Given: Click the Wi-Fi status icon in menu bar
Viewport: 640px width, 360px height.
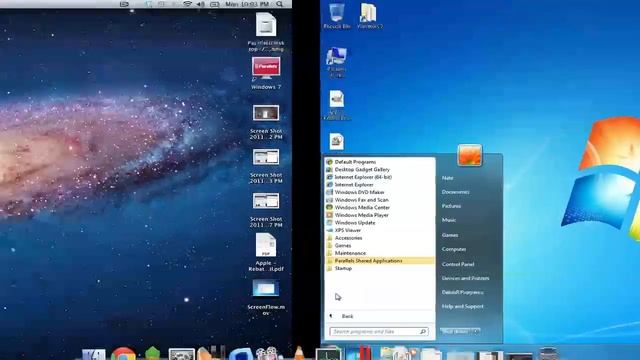Looking at the screenshot, I should [187, 4].
